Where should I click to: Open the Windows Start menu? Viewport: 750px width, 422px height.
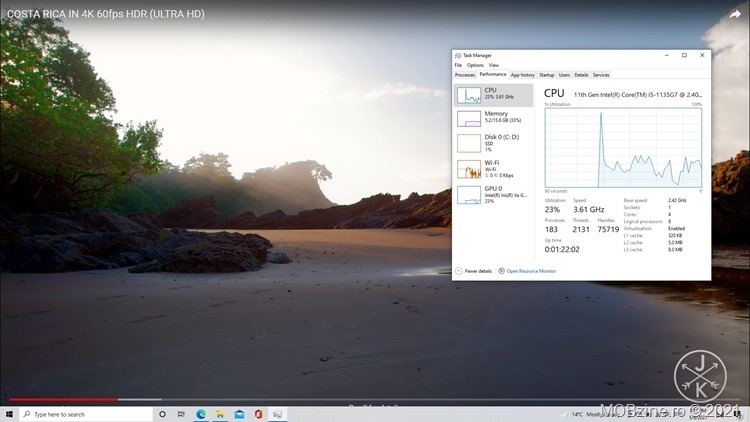(x=9, y=414)
